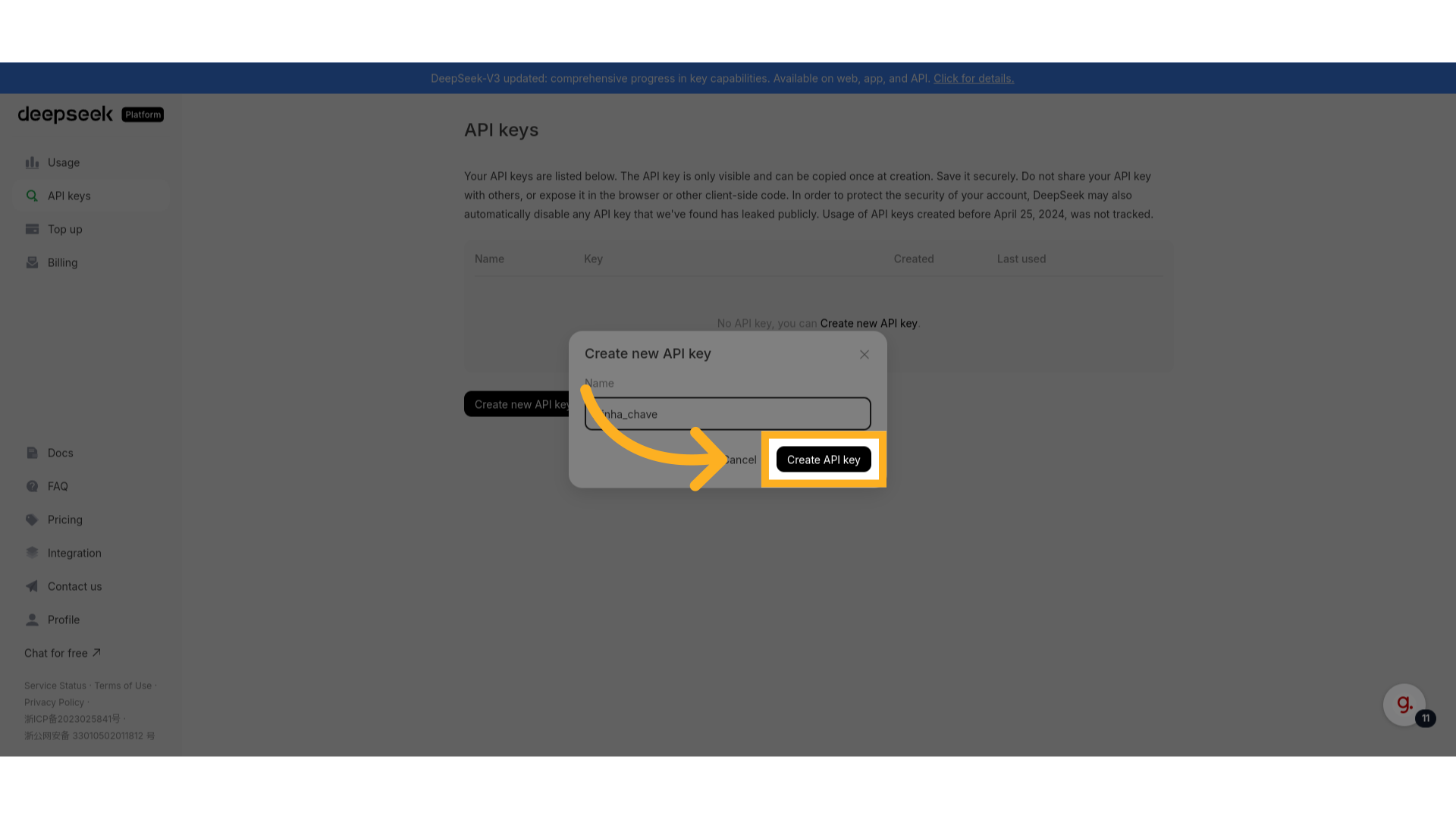Click the Name column header
The height and width of the screenshot is (819, 1456).
[x=489, y=259]
